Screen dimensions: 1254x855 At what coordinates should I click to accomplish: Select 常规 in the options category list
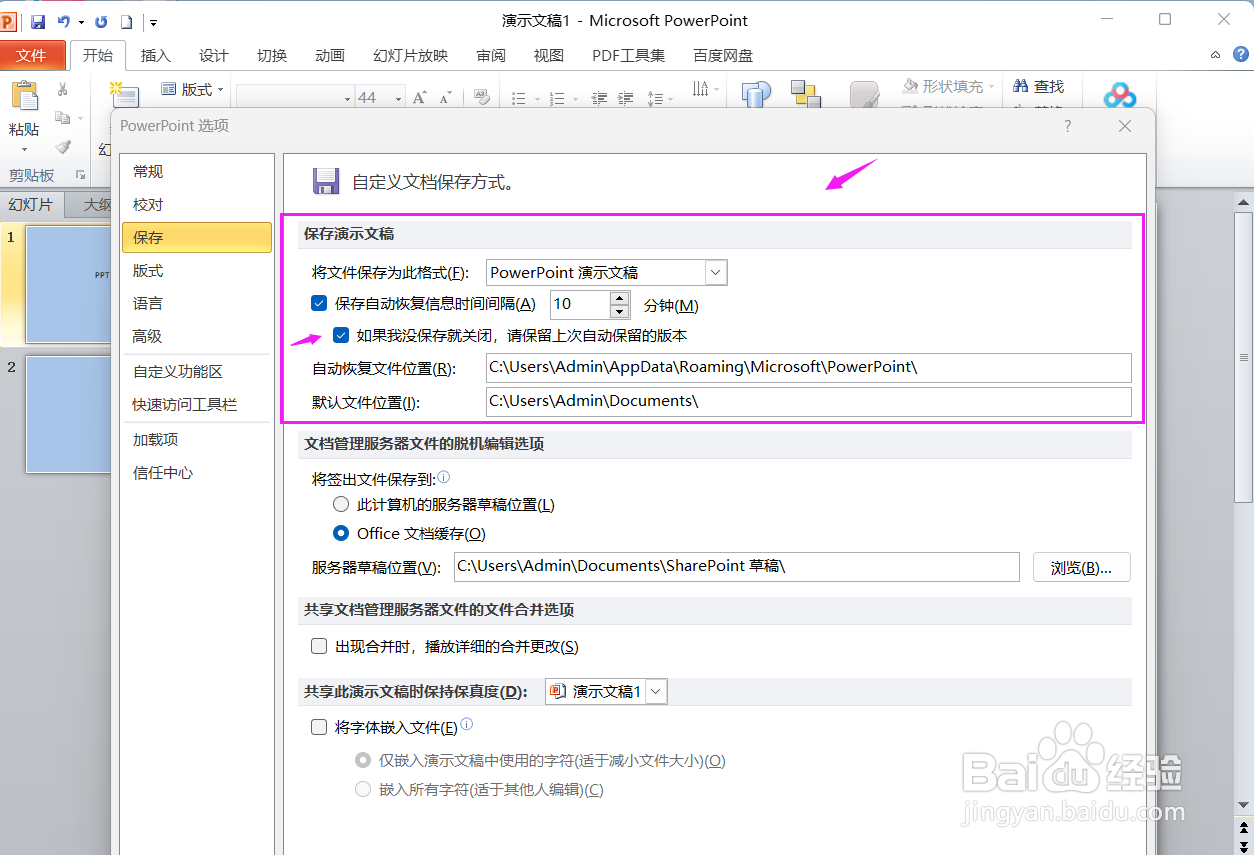pos(198,172)
